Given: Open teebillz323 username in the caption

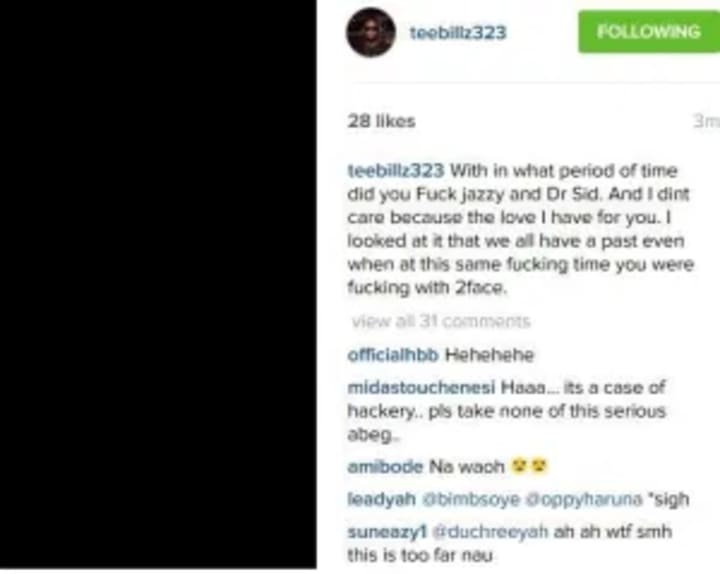Looking at the screenshot, I should pos(396,170).
